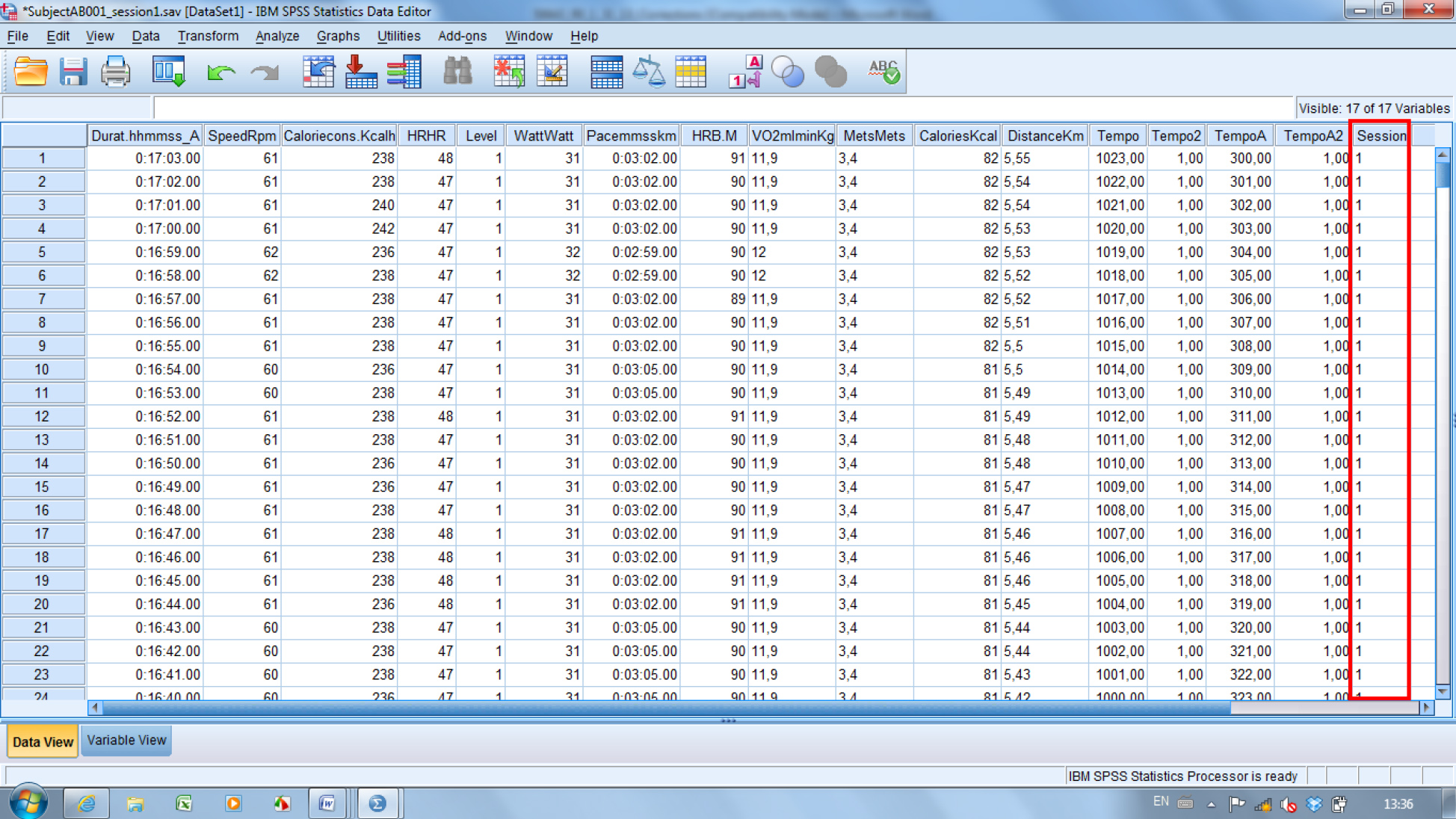Click the Session column header
Image resolution: width=1456 pixels, height=819 pixels.
pos(1381,135)
